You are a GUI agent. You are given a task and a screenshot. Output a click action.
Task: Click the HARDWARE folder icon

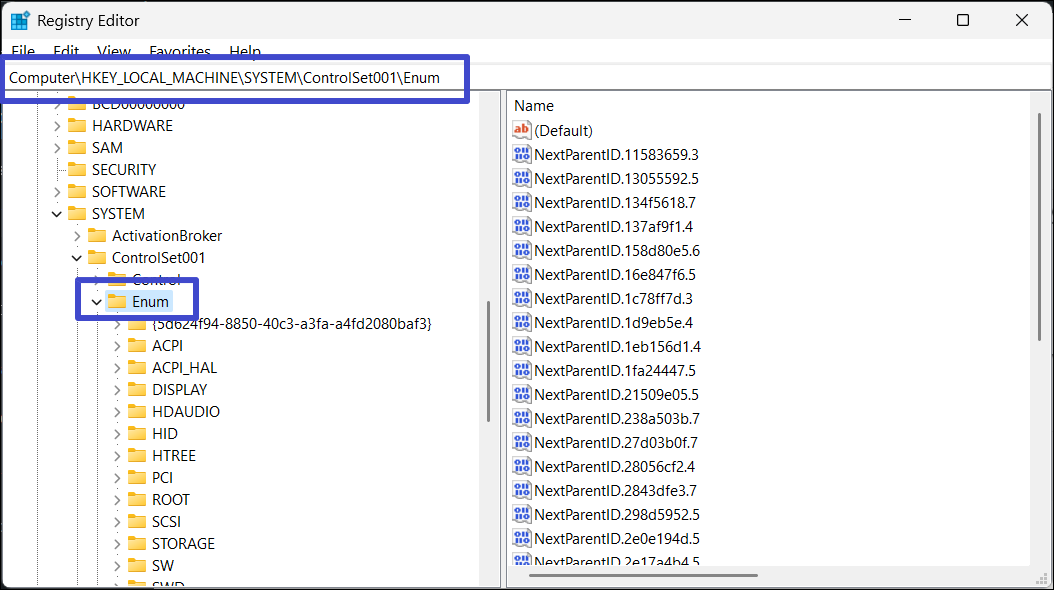[77, 126]
